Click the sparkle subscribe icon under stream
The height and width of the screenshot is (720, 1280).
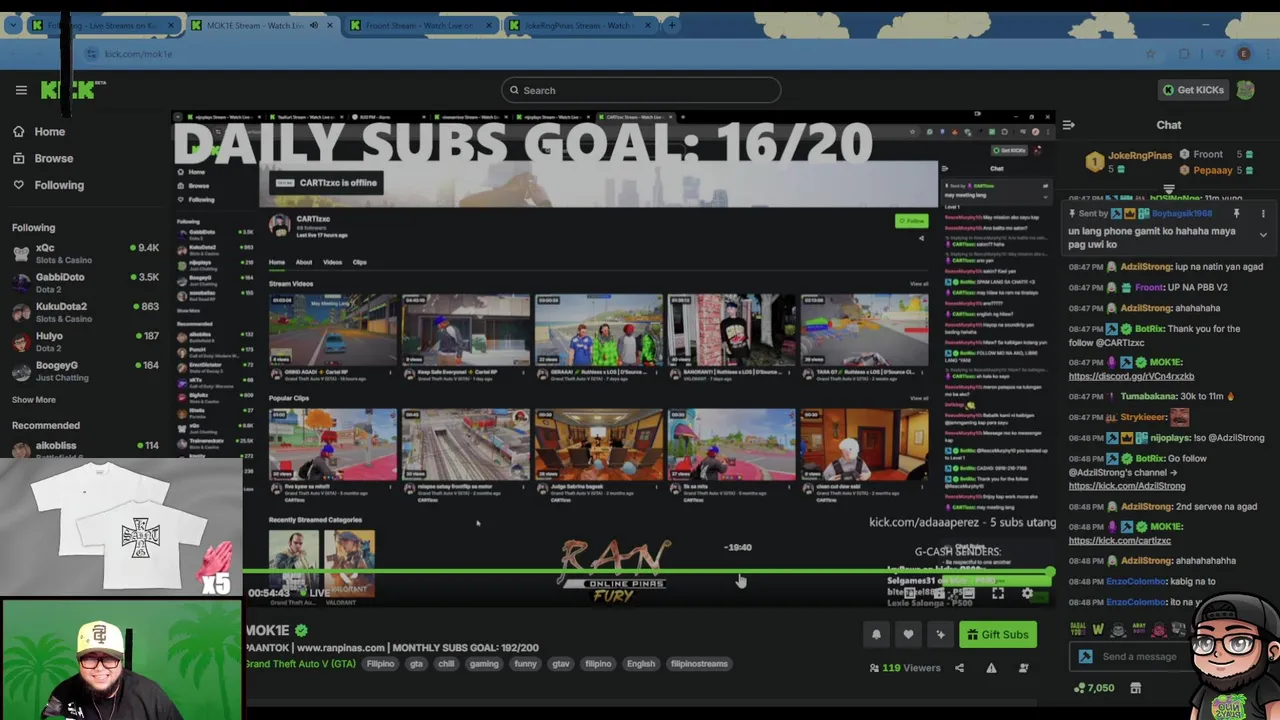tap(940, 634)
